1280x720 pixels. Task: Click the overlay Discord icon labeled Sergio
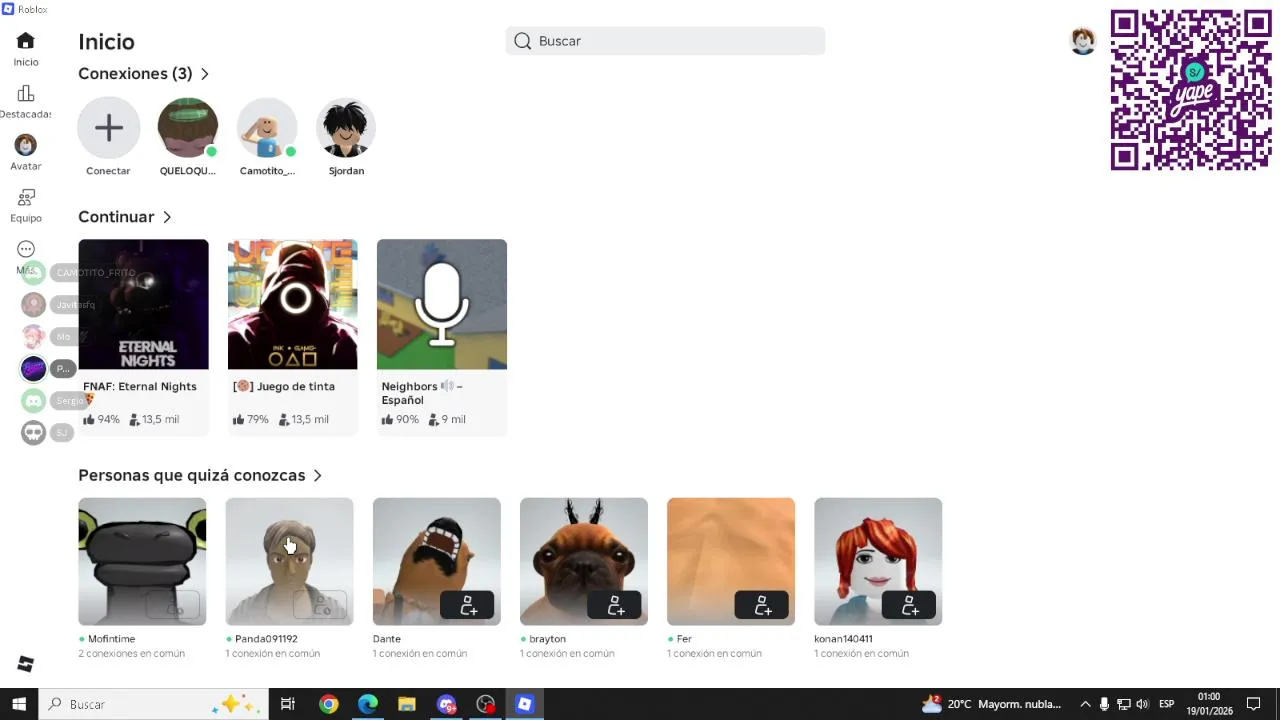[34, 401]
